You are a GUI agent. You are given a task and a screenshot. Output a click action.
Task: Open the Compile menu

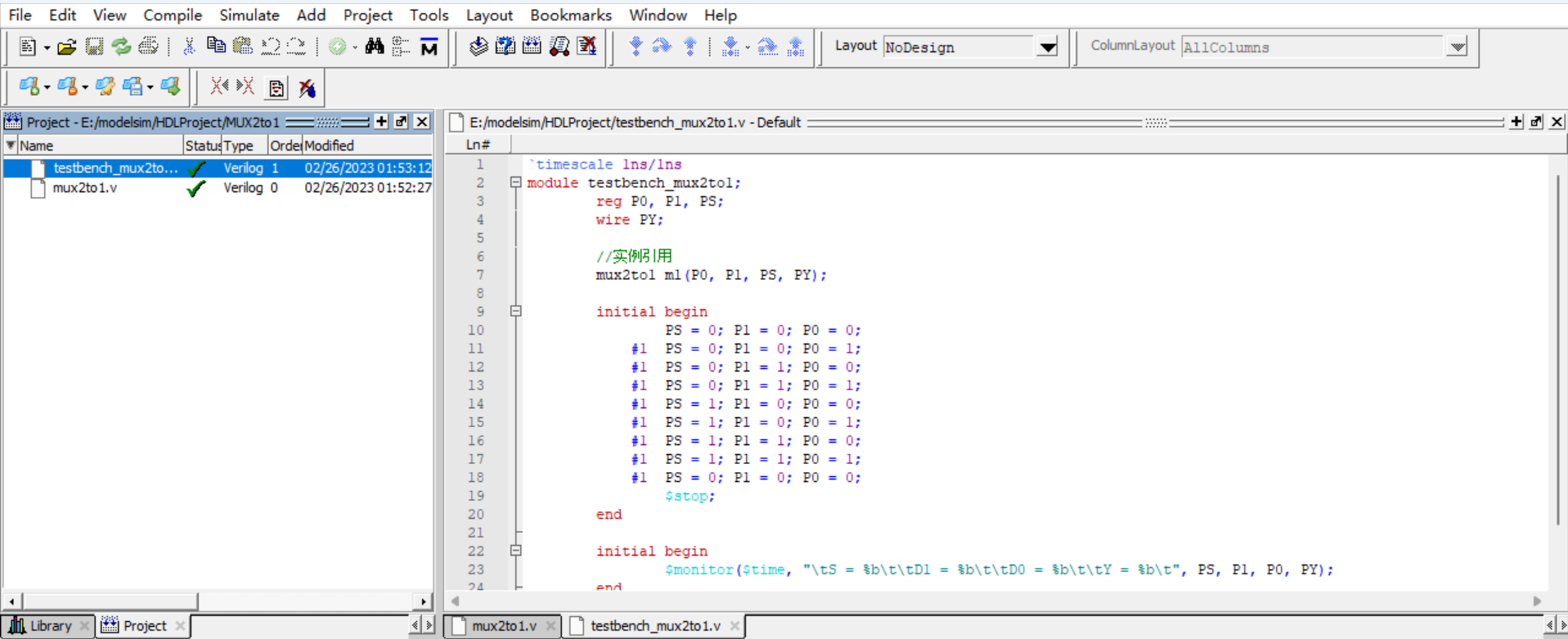172,15
